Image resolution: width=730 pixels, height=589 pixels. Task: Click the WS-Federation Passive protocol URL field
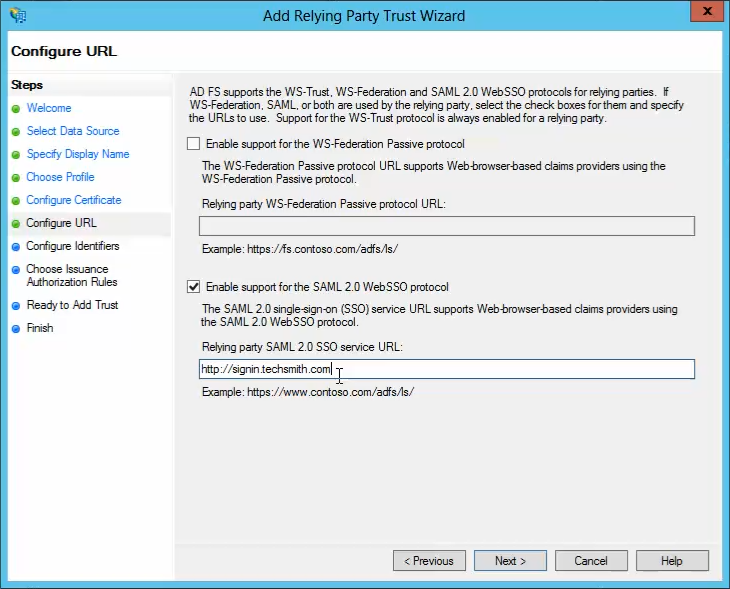447,226
